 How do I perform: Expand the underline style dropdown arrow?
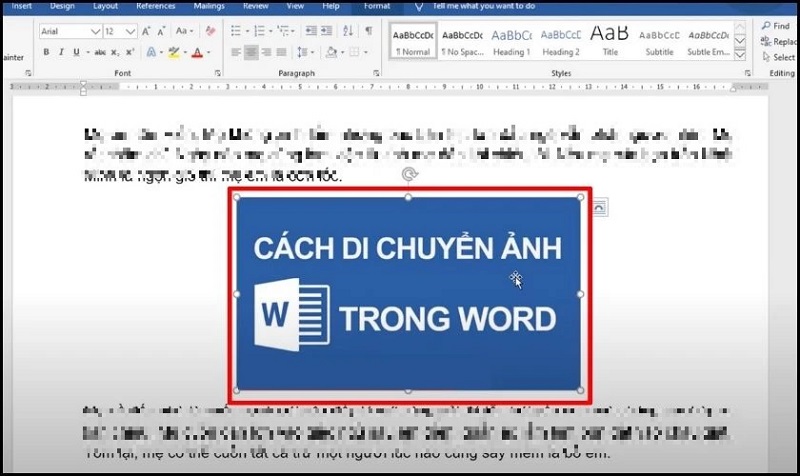click(x=88, y=52)
